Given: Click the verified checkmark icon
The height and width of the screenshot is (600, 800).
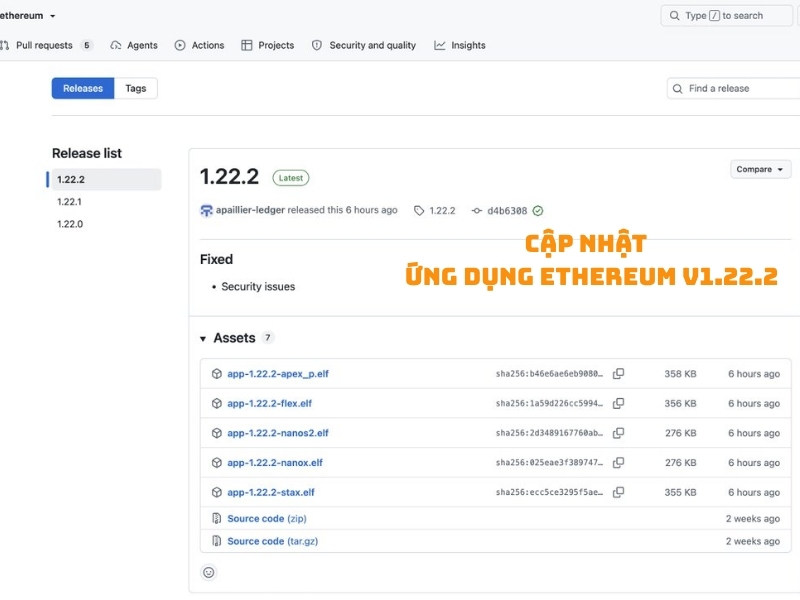Looking at the screenshot, I should (538, 211).
